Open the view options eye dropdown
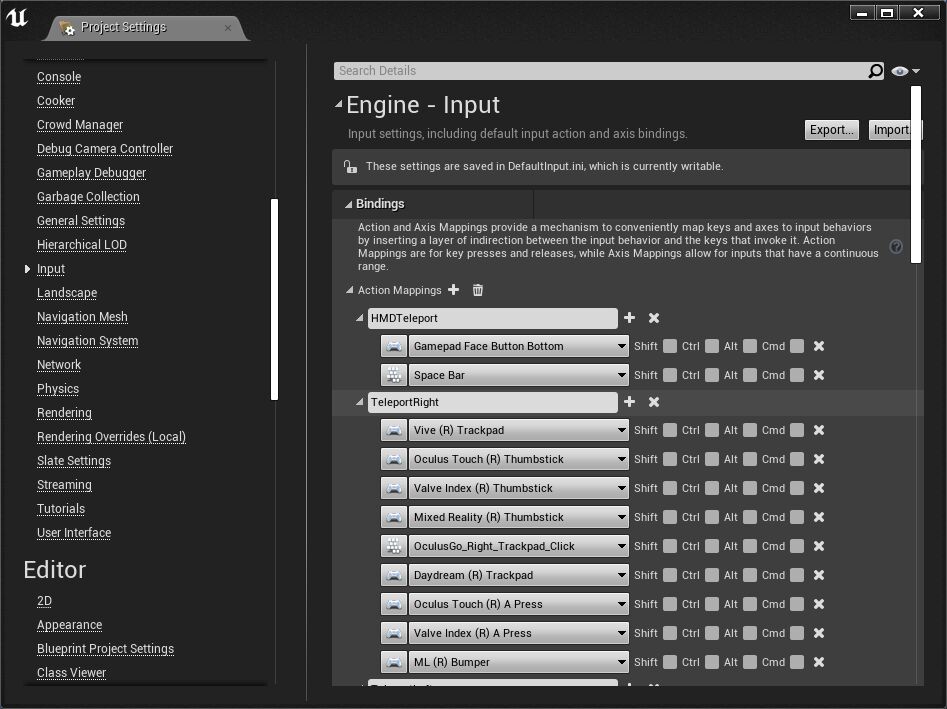947x709 pixels. click(905, 71)
